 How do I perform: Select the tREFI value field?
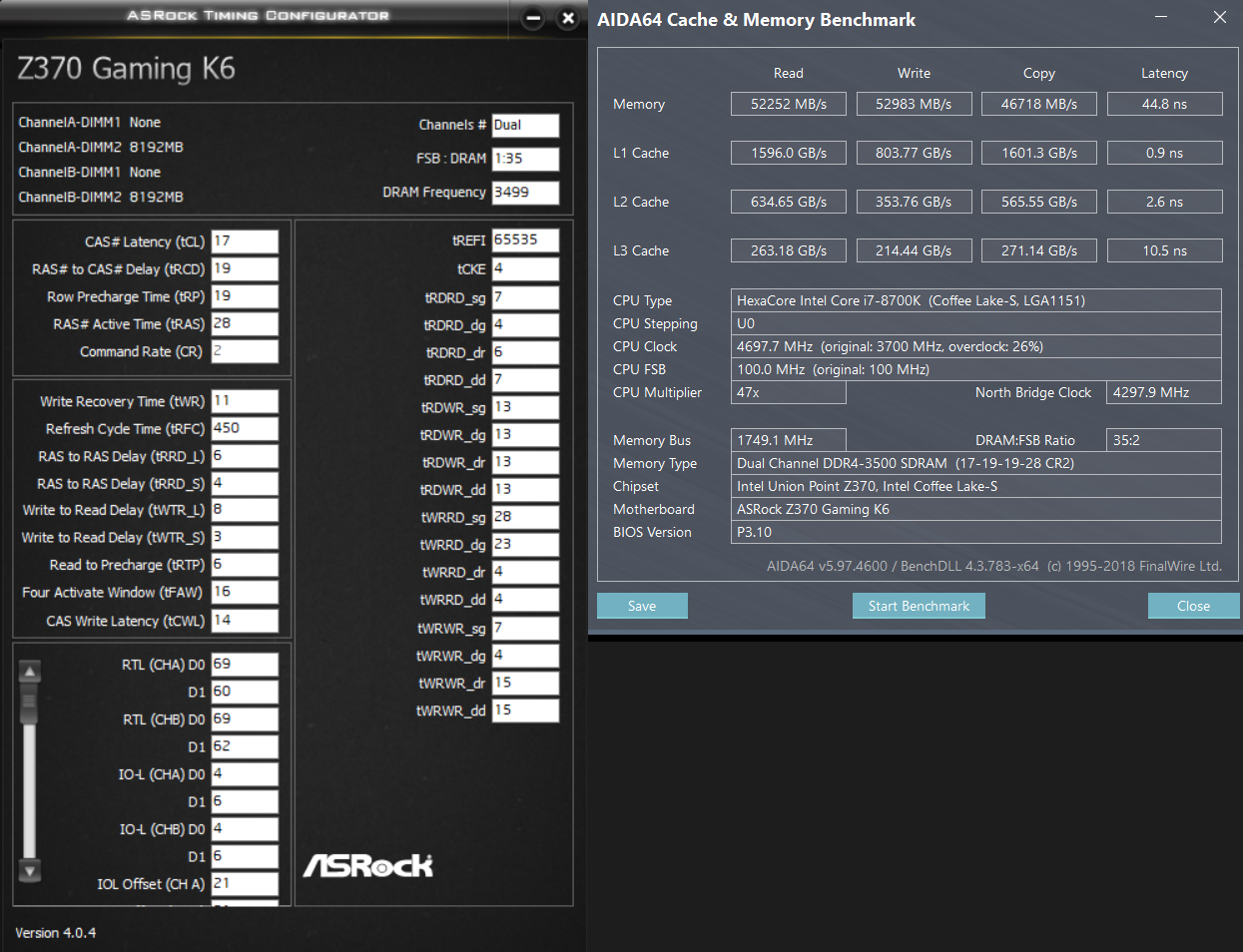(x=525, y=240)
